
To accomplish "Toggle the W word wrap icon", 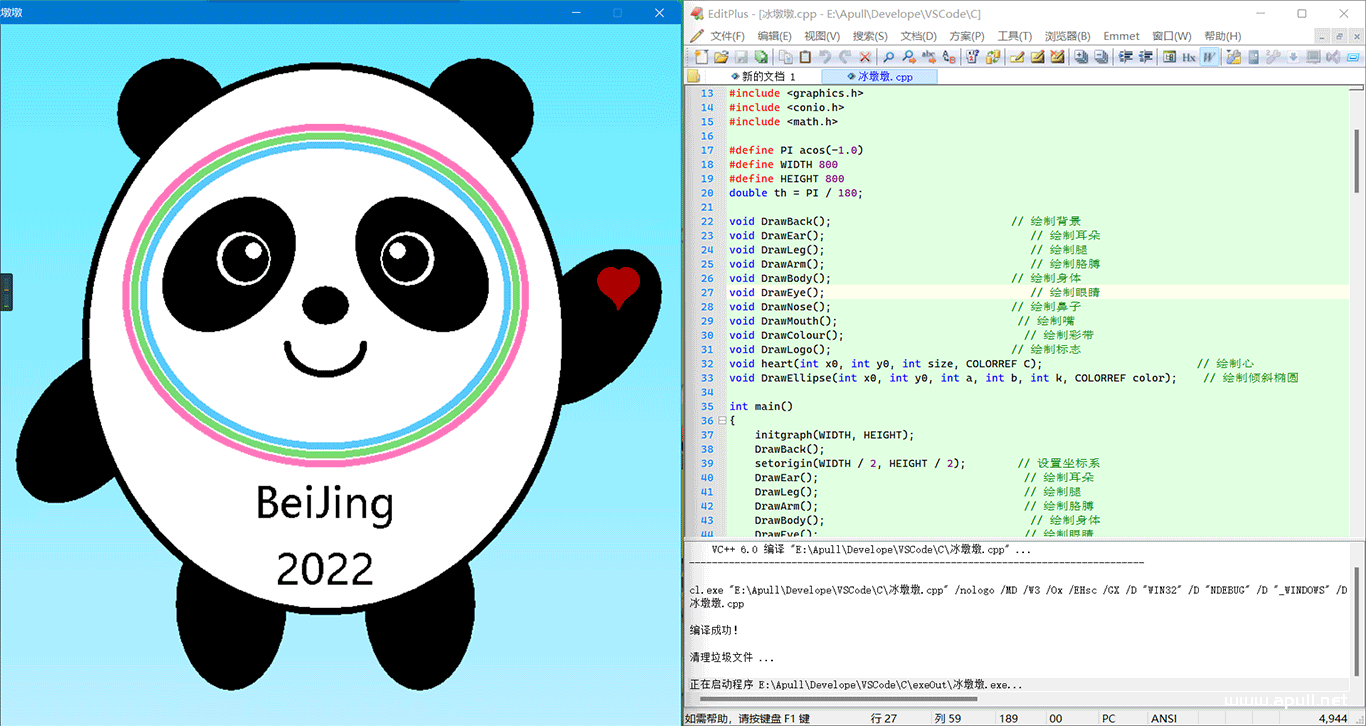I will tap(1209, 57).
